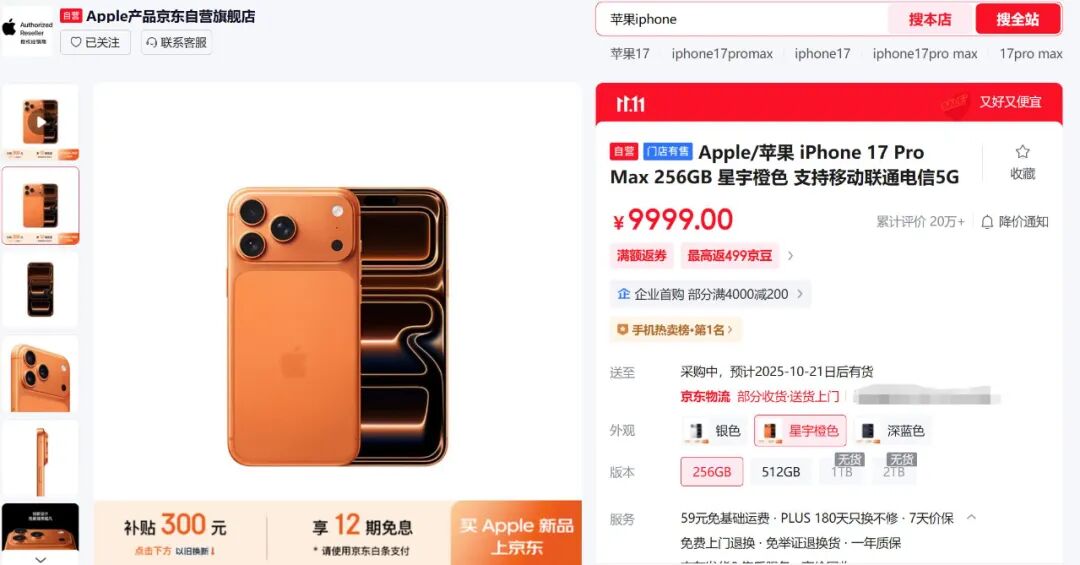Click the 降价通知 bell icon
Image resolution: width=1080 pixels, height=565 pixels.
pyautogui.click(x=987, y=222)
